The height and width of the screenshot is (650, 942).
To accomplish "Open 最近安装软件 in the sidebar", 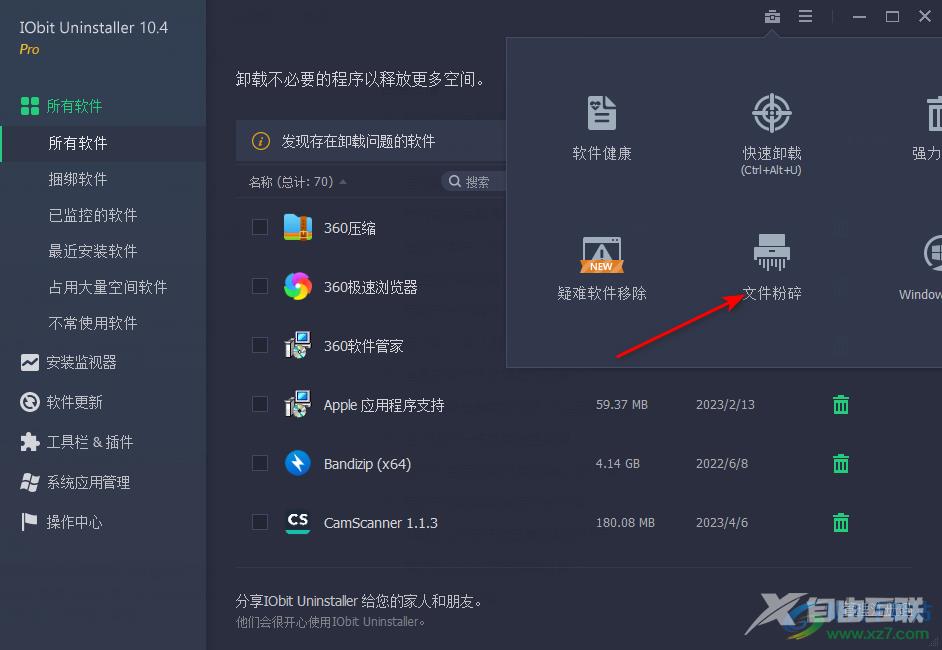I will pos(93,251).
